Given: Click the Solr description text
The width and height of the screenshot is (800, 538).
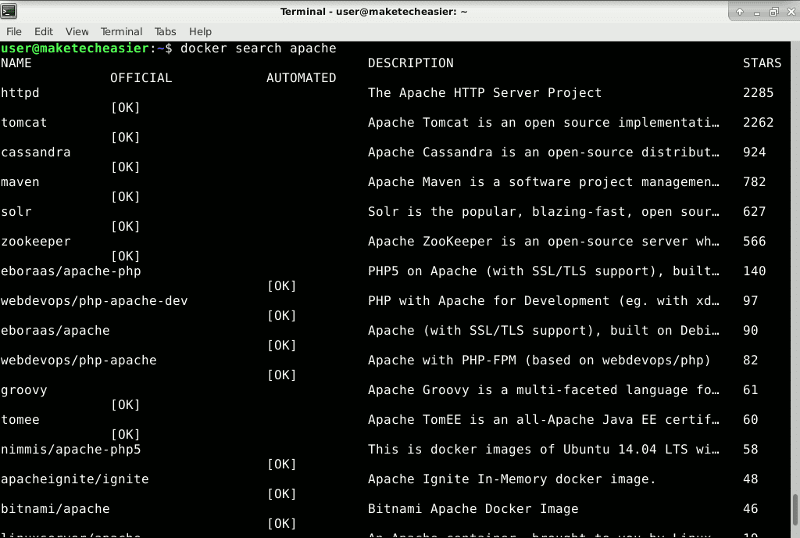Looking at the screenshot, I should point(543,212).
